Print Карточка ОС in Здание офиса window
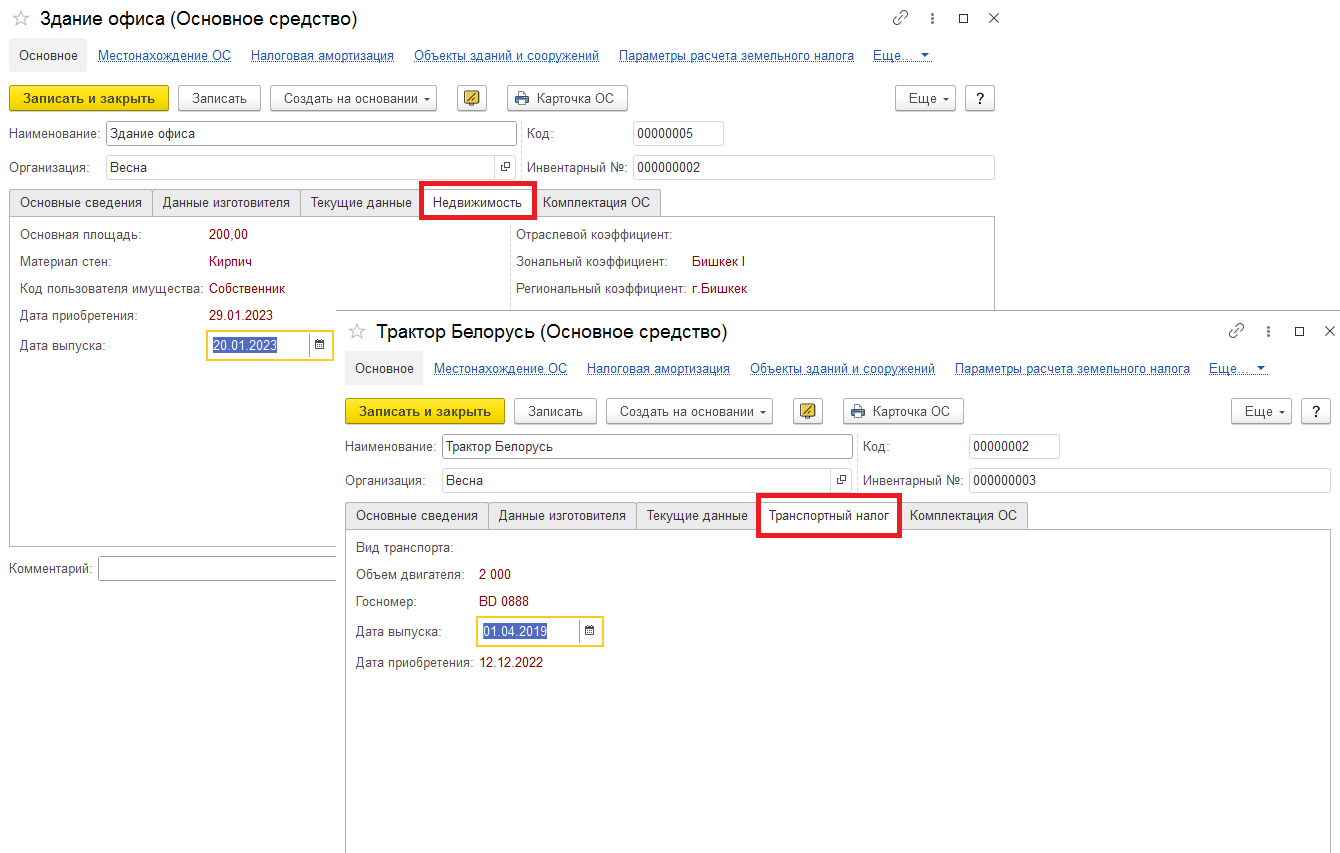 [567, 98]
